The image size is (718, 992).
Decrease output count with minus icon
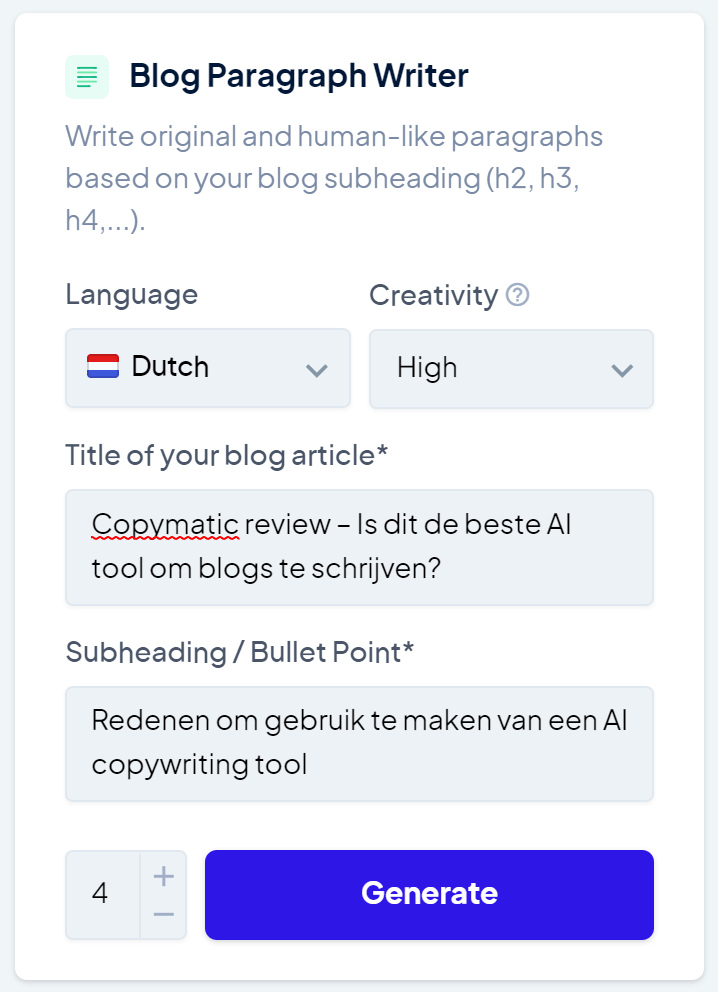click(164, 914)
